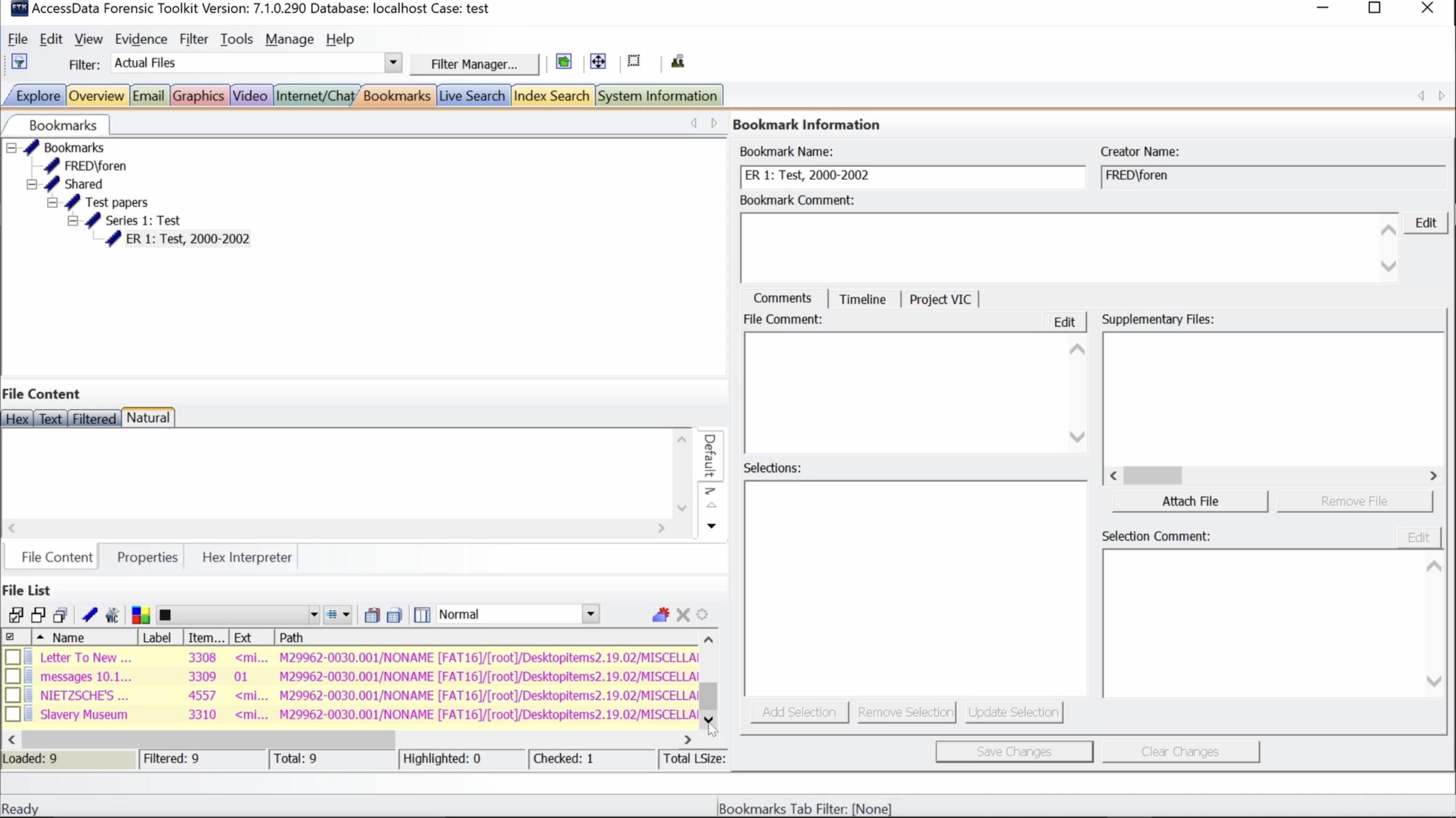Open the multicolor labels icon

[140, 615]
